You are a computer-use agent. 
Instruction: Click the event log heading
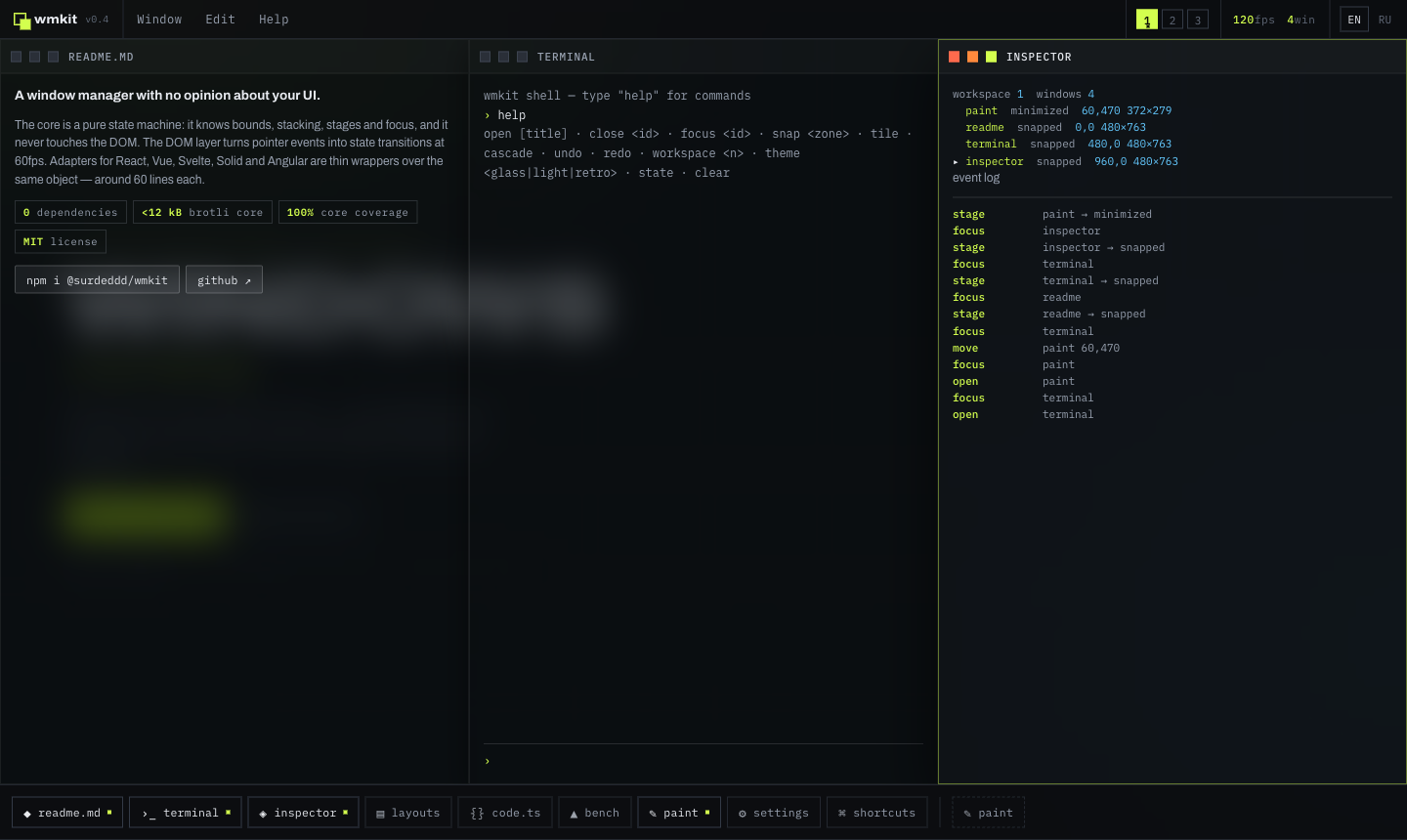coord(976,178)
